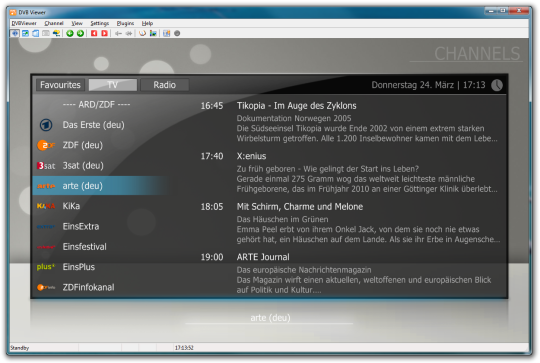
Task: Click the 19:00 programme time
Action: [212, 257]
